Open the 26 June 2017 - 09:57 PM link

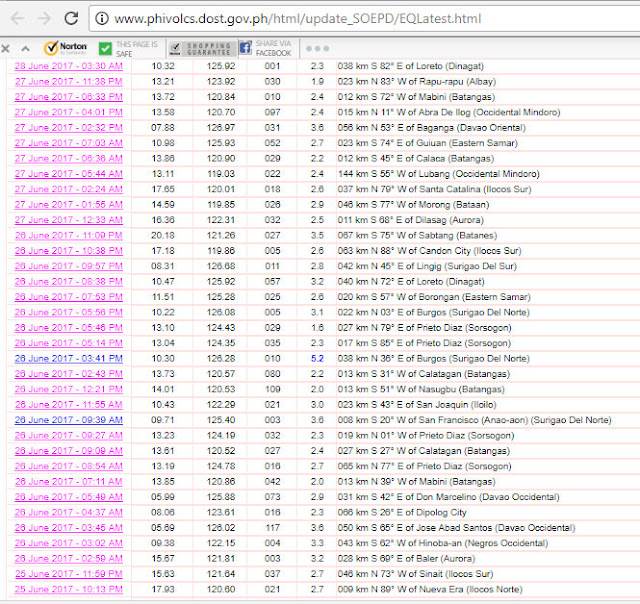pyautogui.click(x=69, y=266)
